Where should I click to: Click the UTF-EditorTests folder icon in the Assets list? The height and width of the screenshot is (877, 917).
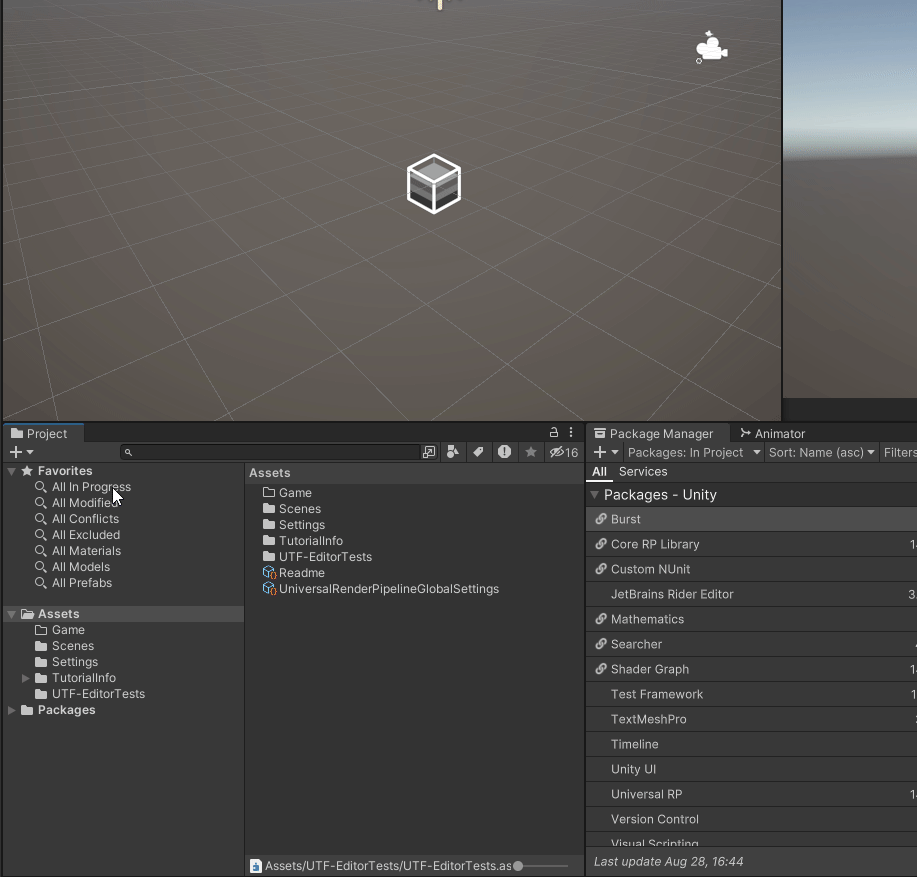(269, 556)
